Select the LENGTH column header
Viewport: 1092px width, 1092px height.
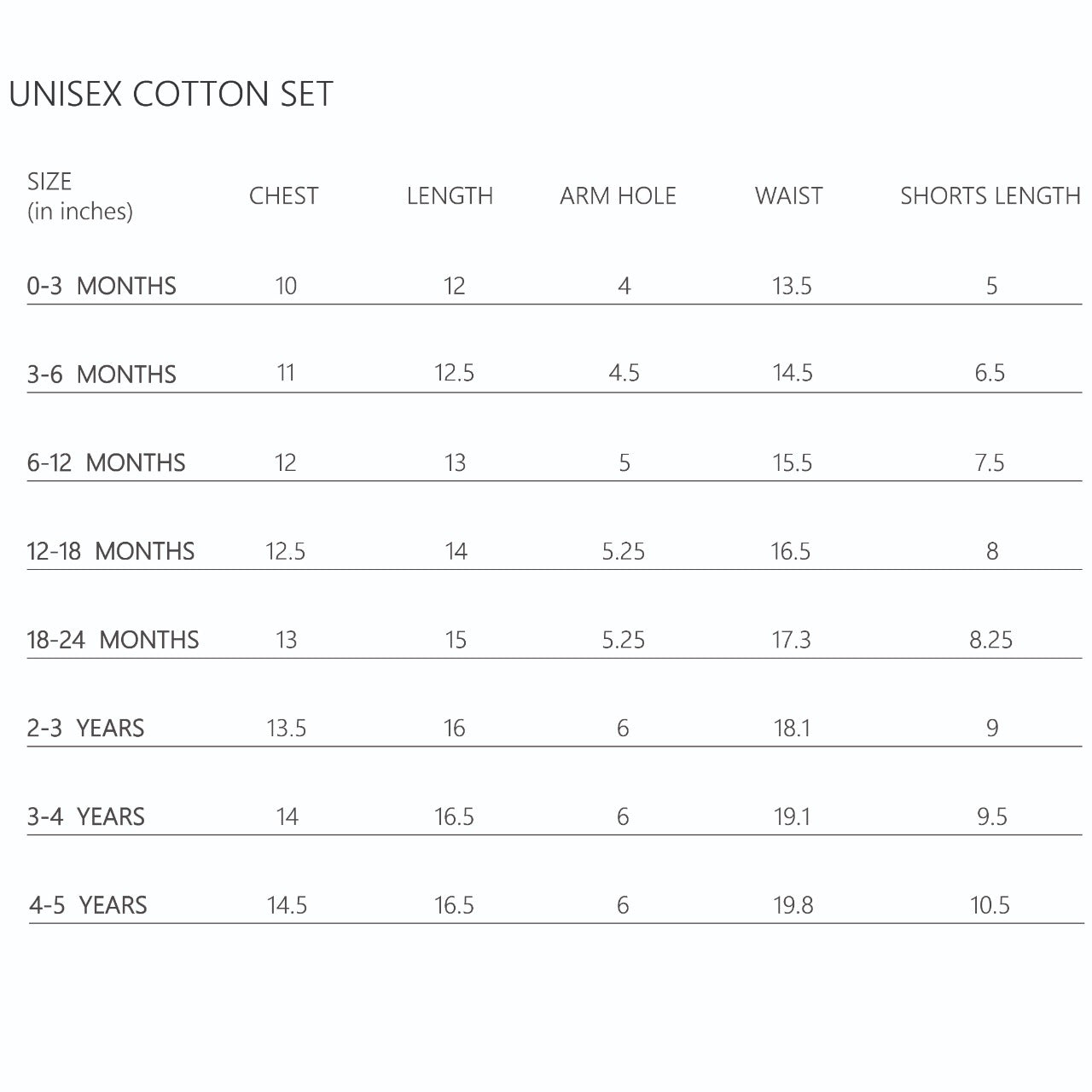click(450, 196)
